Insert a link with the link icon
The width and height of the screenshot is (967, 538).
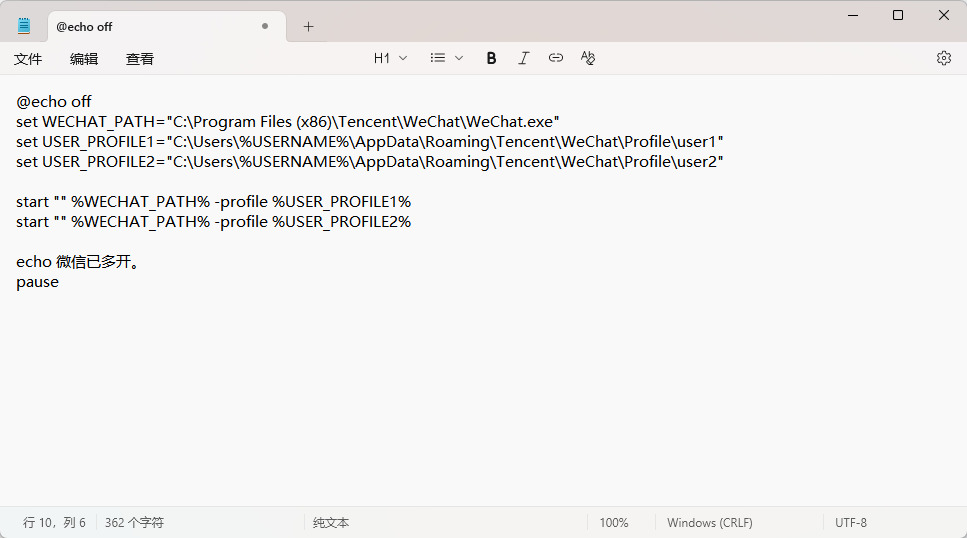point(556,58)
